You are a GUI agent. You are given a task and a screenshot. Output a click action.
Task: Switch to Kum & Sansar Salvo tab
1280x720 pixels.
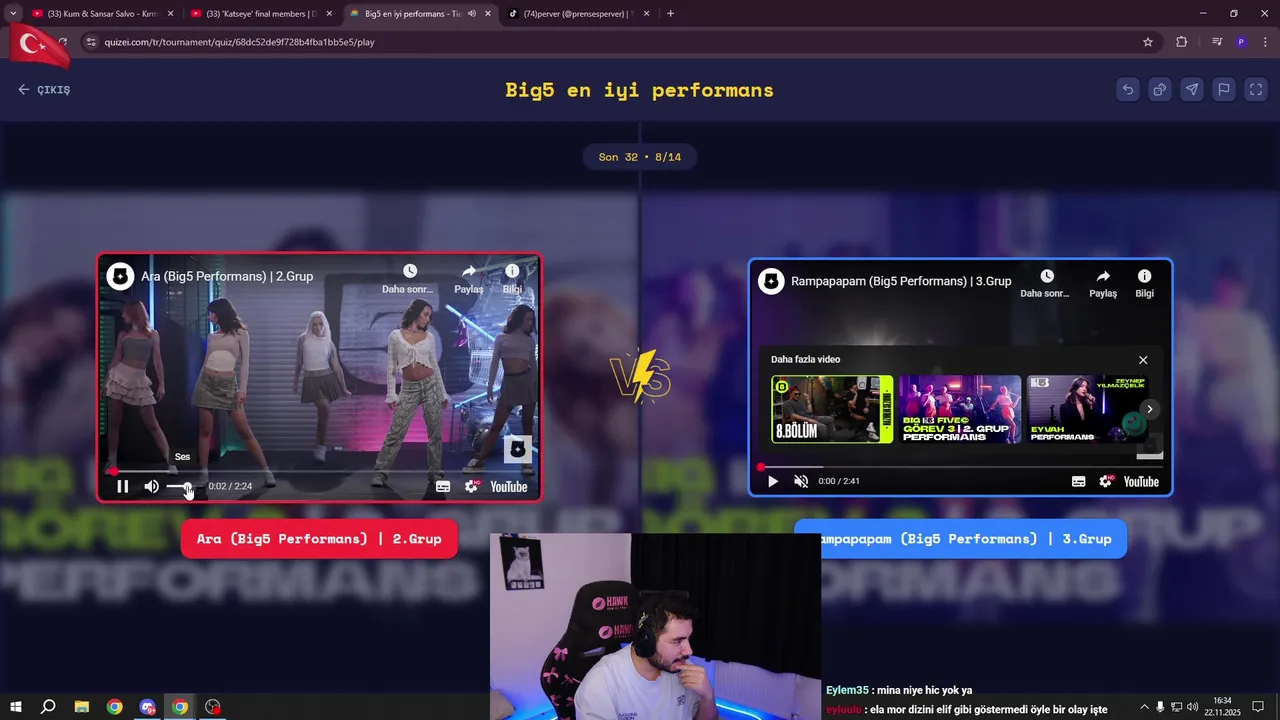104,14
